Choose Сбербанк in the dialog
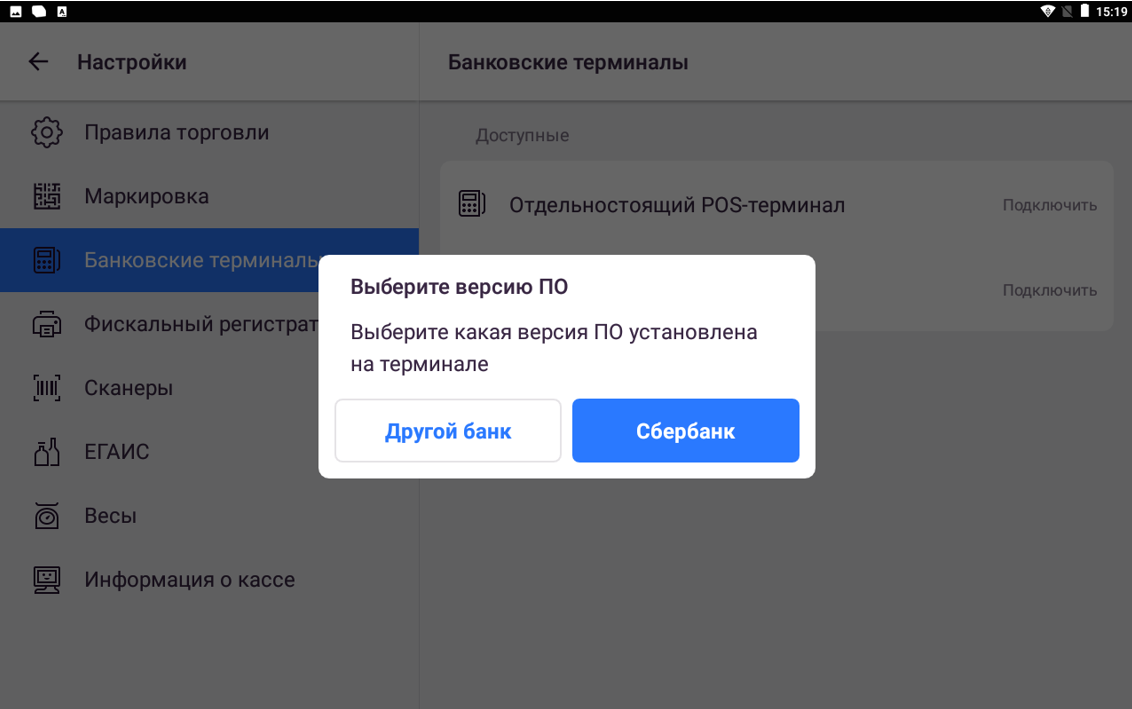This screenshot has height=709, width=1132. coord(685,431)
